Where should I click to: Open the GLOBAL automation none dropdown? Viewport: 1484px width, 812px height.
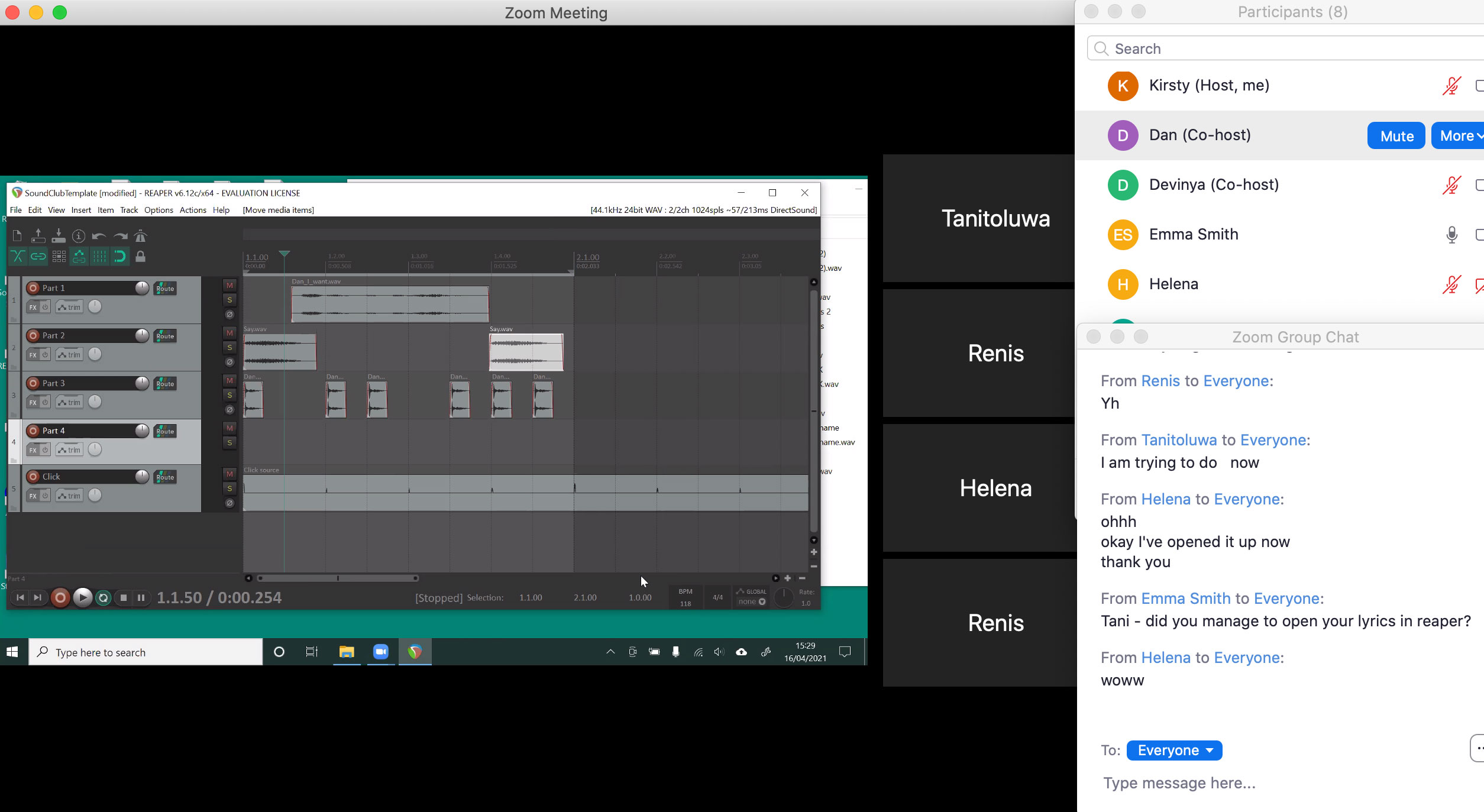pos(751,601)
